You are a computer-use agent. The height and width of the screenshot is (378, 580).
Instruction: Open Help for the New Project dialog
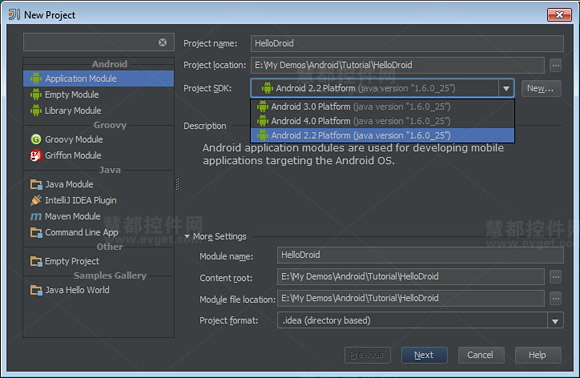point(538,355)
